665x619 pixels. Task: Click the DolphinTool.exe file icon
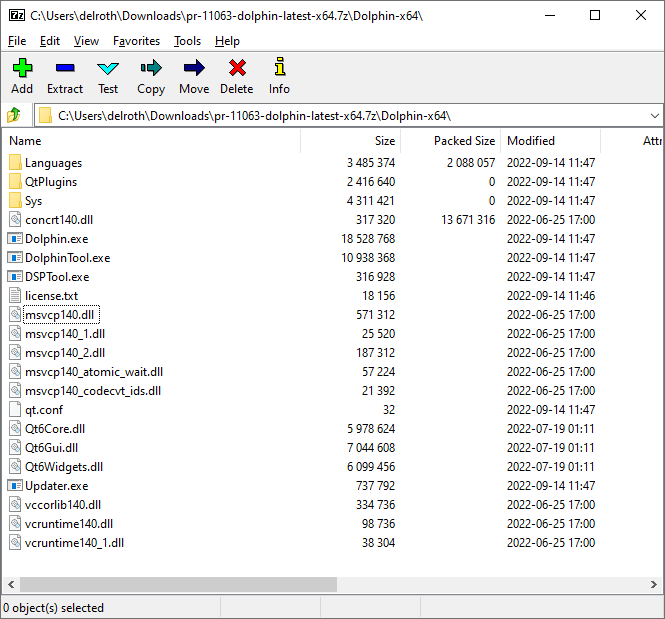tap(15, 258)
